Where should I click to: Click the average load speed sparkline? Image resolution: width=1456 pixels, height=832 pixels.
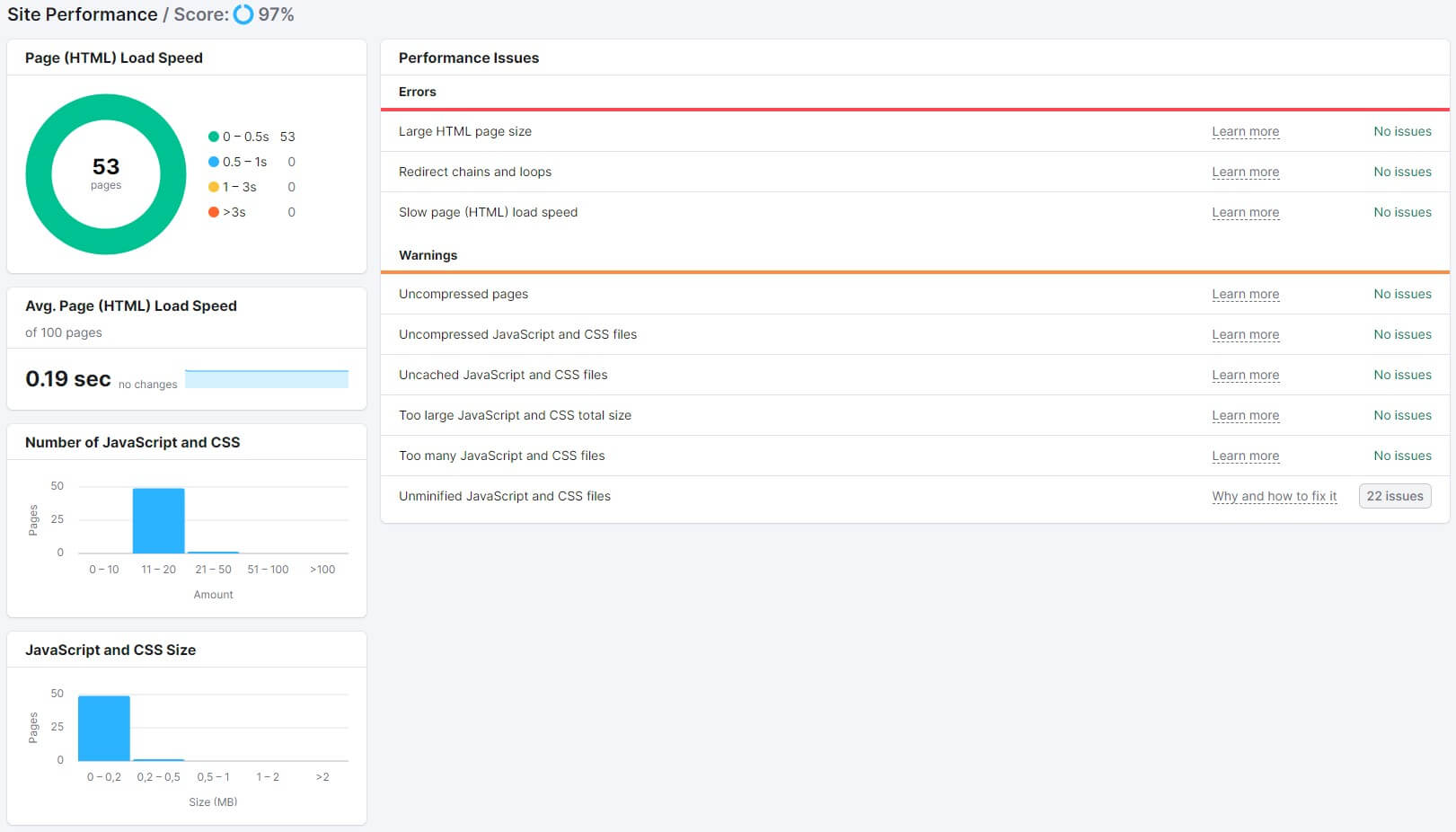pos(266,378)
